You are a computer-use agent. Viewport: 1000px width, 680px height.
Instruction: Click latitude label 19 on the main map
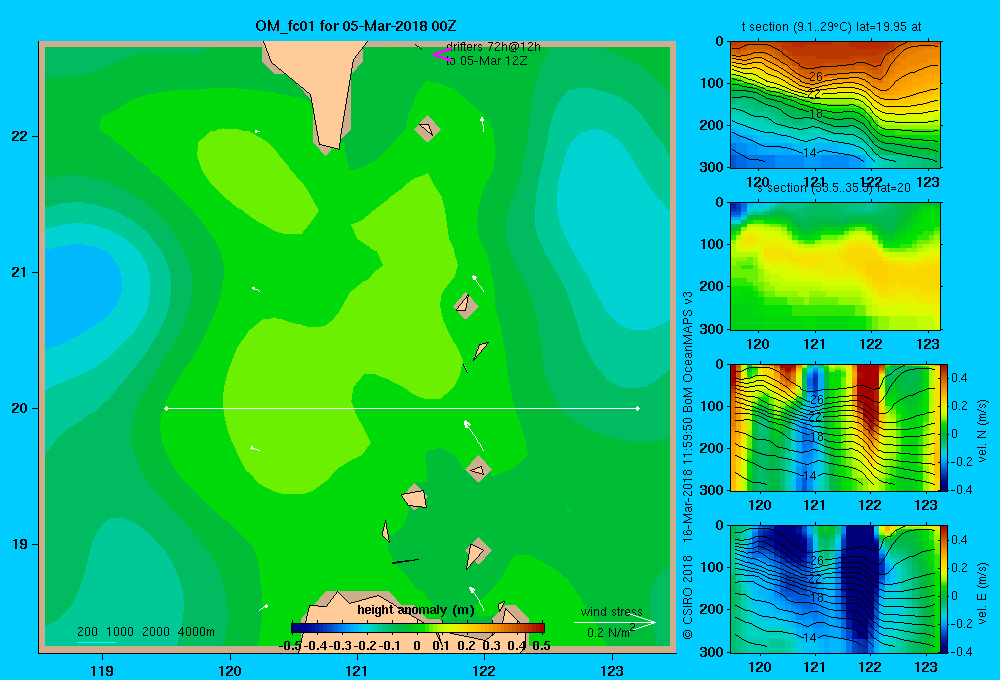coord(20,544)
